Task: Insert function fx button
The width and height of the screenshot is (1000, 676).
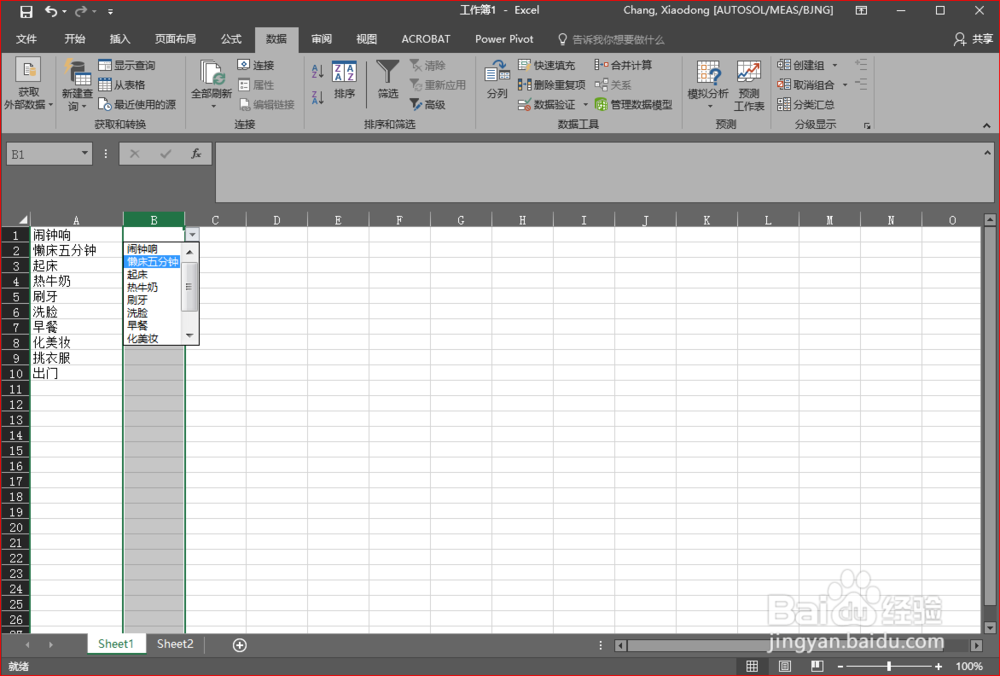Action: [196, 154]
